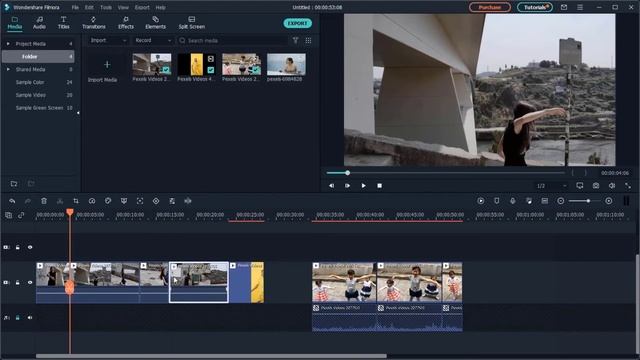640x360 pixels.
Task: Stop the preview playback
Action: (380, 186)
